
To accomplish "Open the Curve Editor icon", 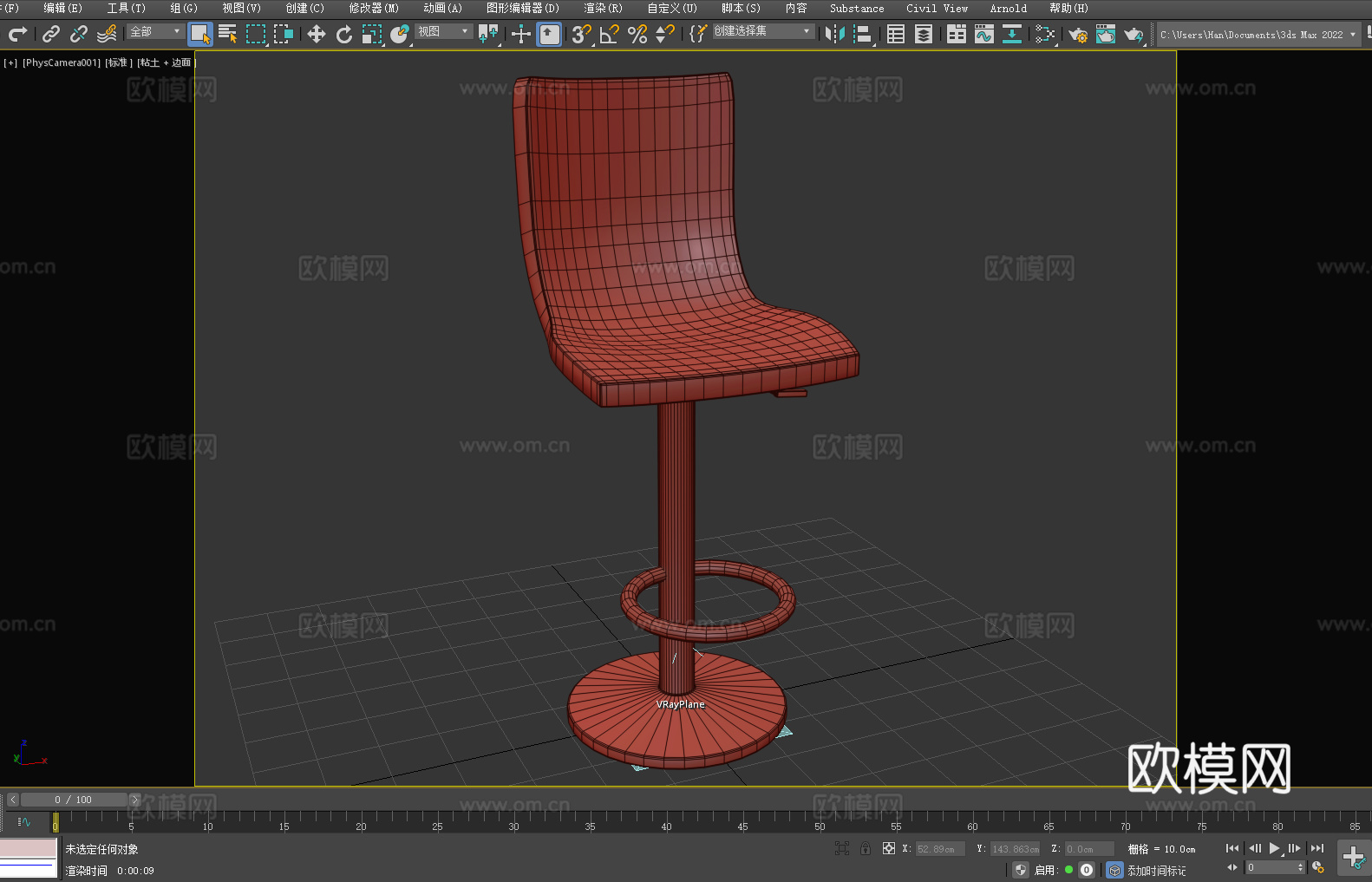I will tap(984, 34).
